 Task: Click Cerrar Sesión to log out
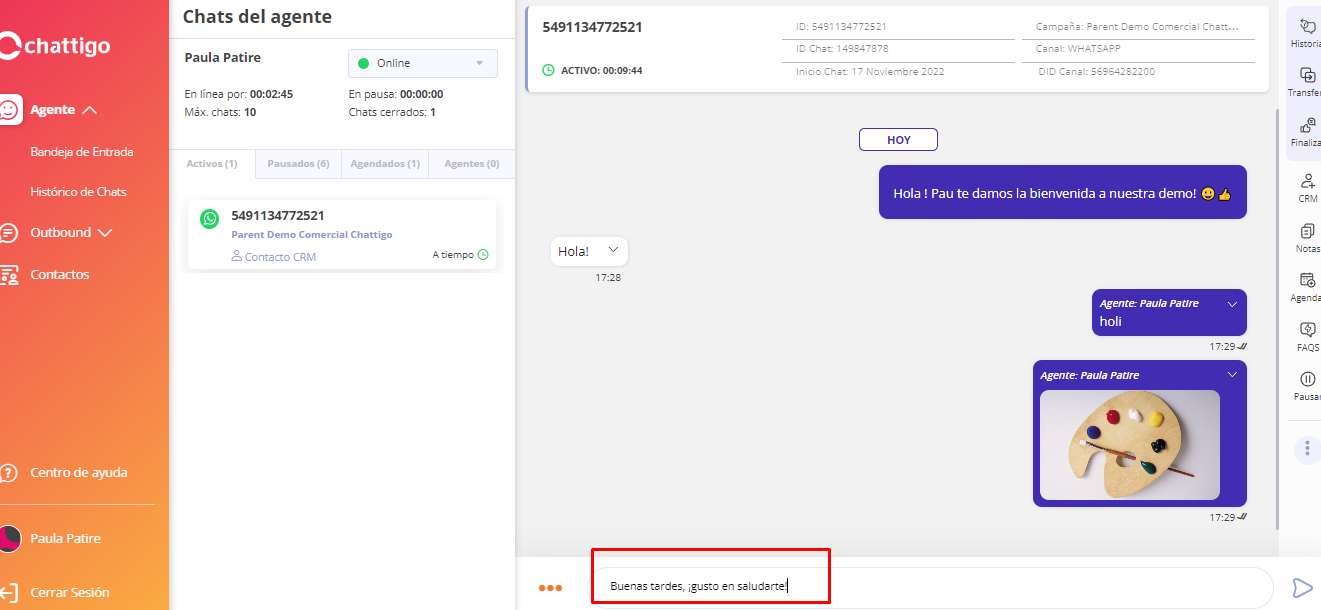[x=69, y=592]
